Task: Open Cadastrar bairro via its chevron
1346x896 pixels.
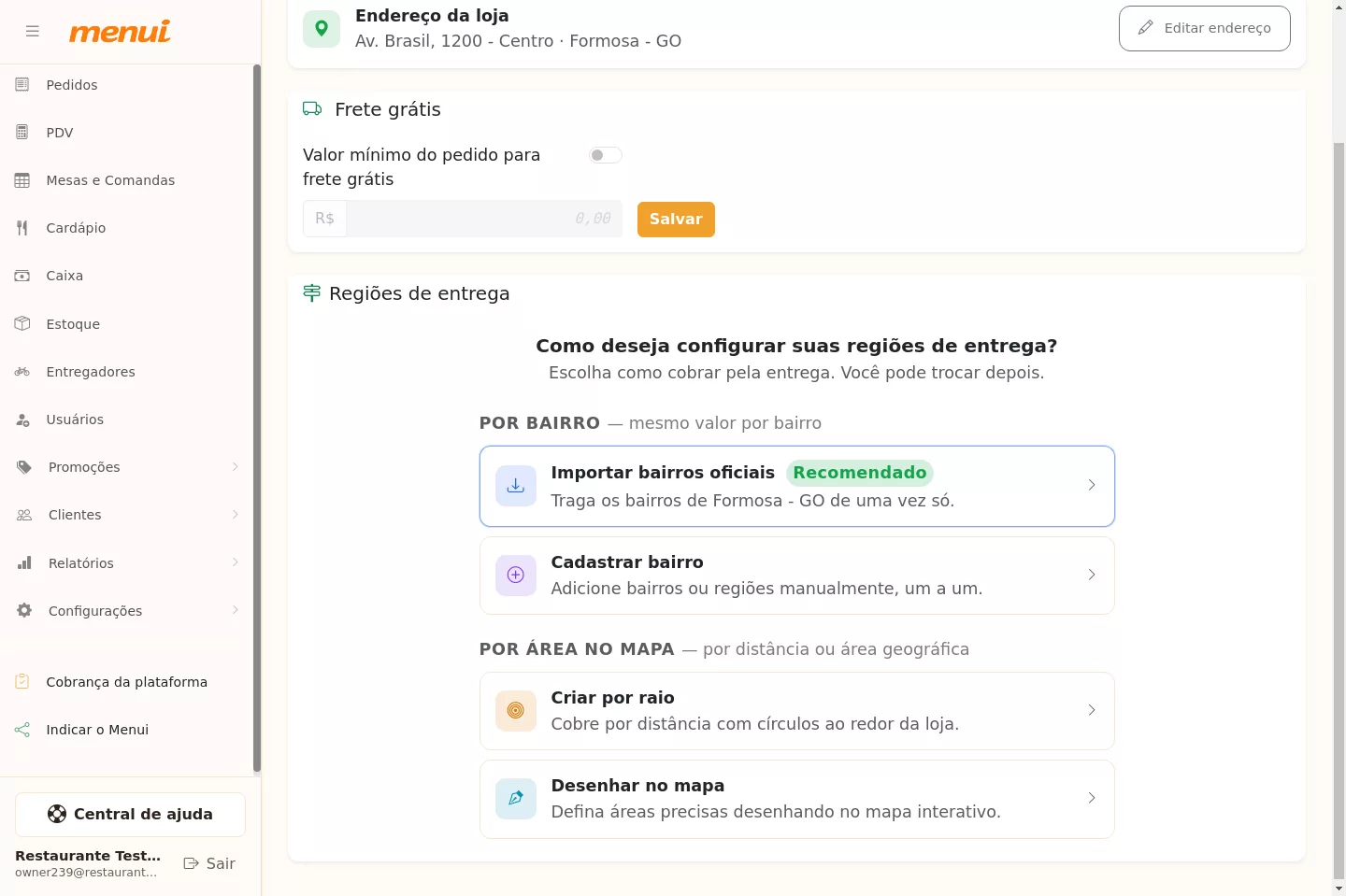Action: 1092,575
